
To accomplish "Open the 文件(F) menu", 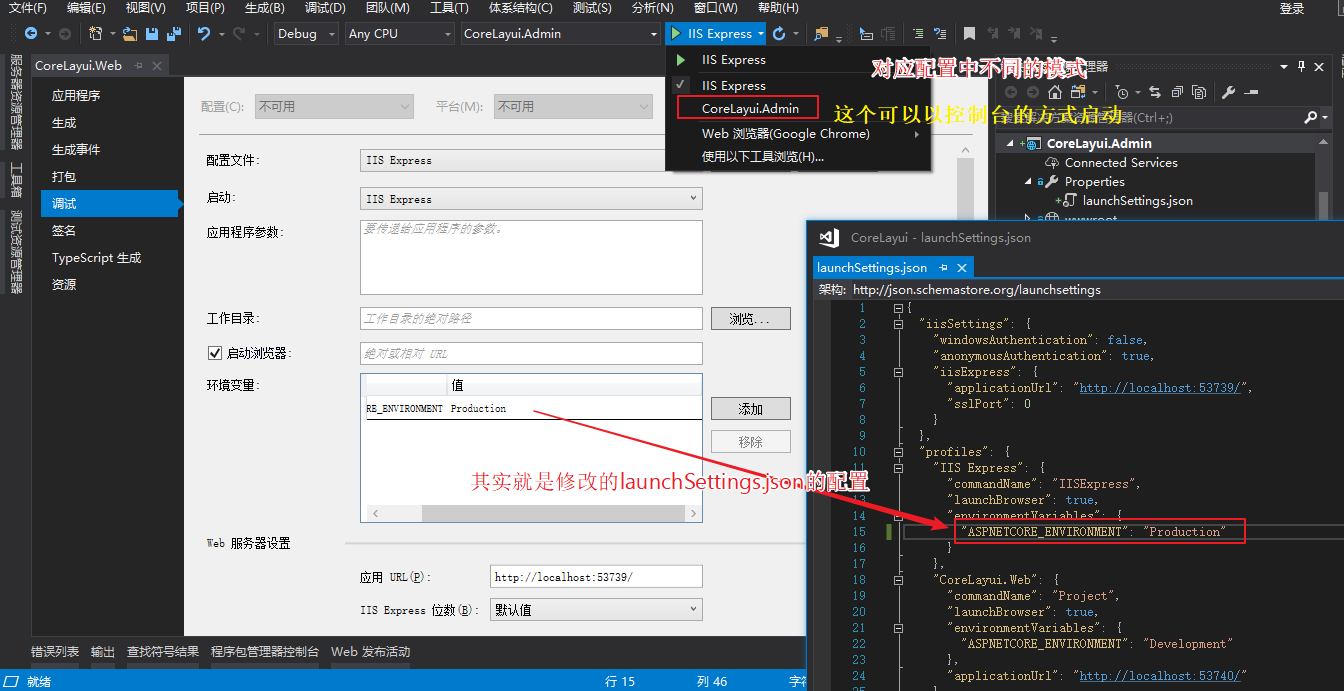I will click(x=28, y=8).
